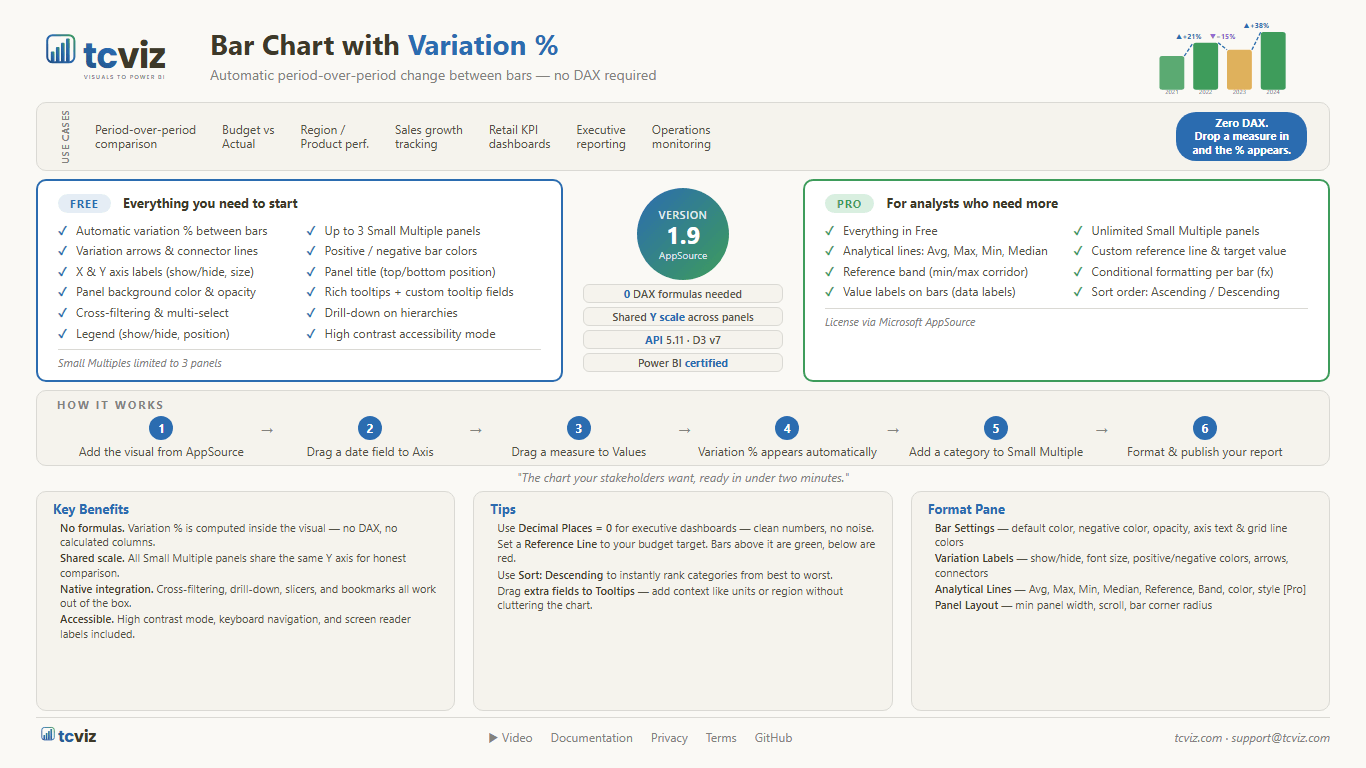Click the Format Pane heading
The image size is (1366, 768).
[x=966, y=509]
